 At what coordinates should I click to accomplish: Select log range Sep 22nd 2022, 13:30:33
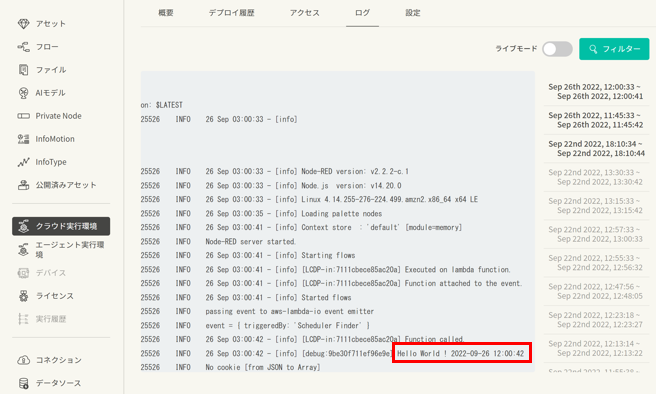(596, 177)
